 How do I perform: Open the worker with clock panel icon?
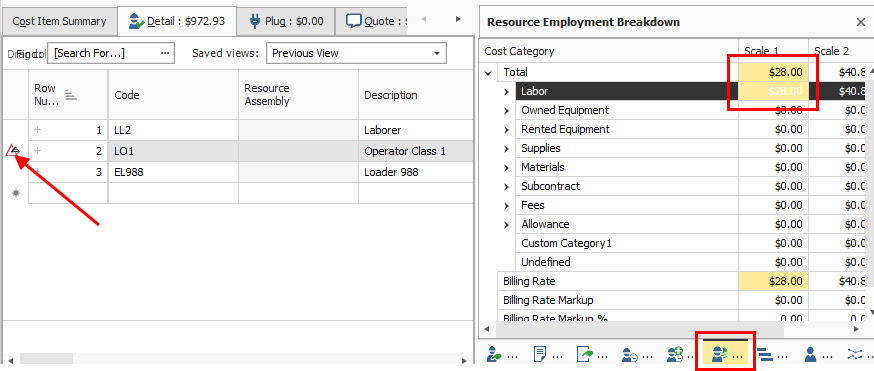(x=630, y=353)
